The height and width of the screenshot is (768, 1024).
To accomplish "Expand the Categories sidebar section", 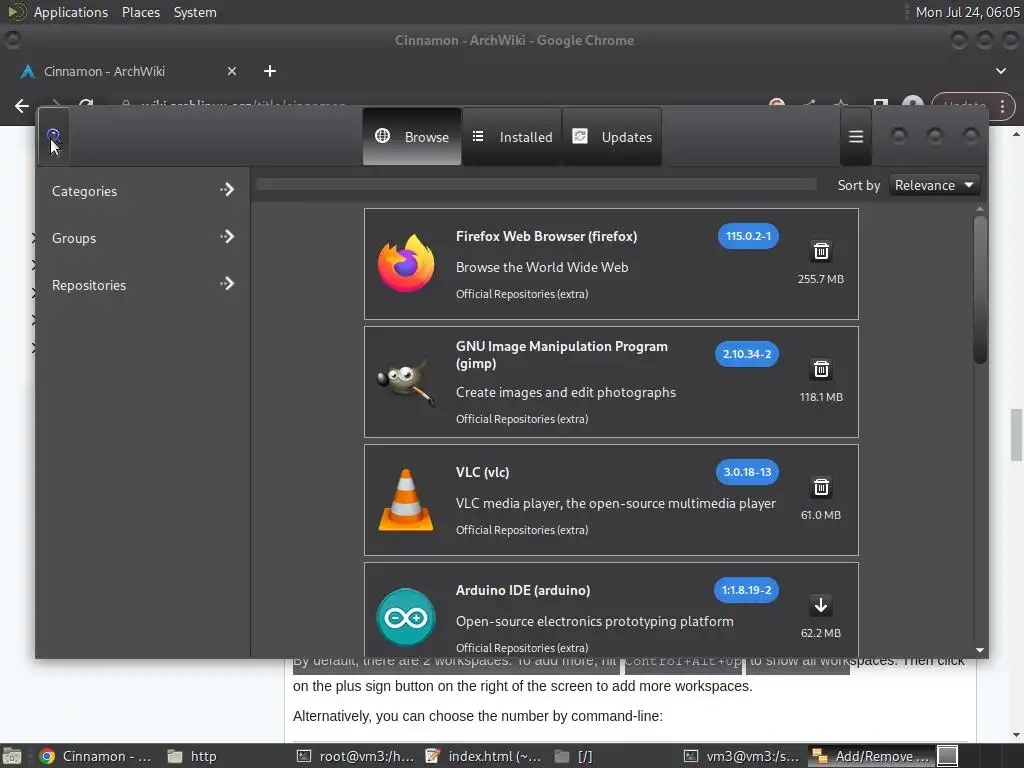I will tap(142, 191).
